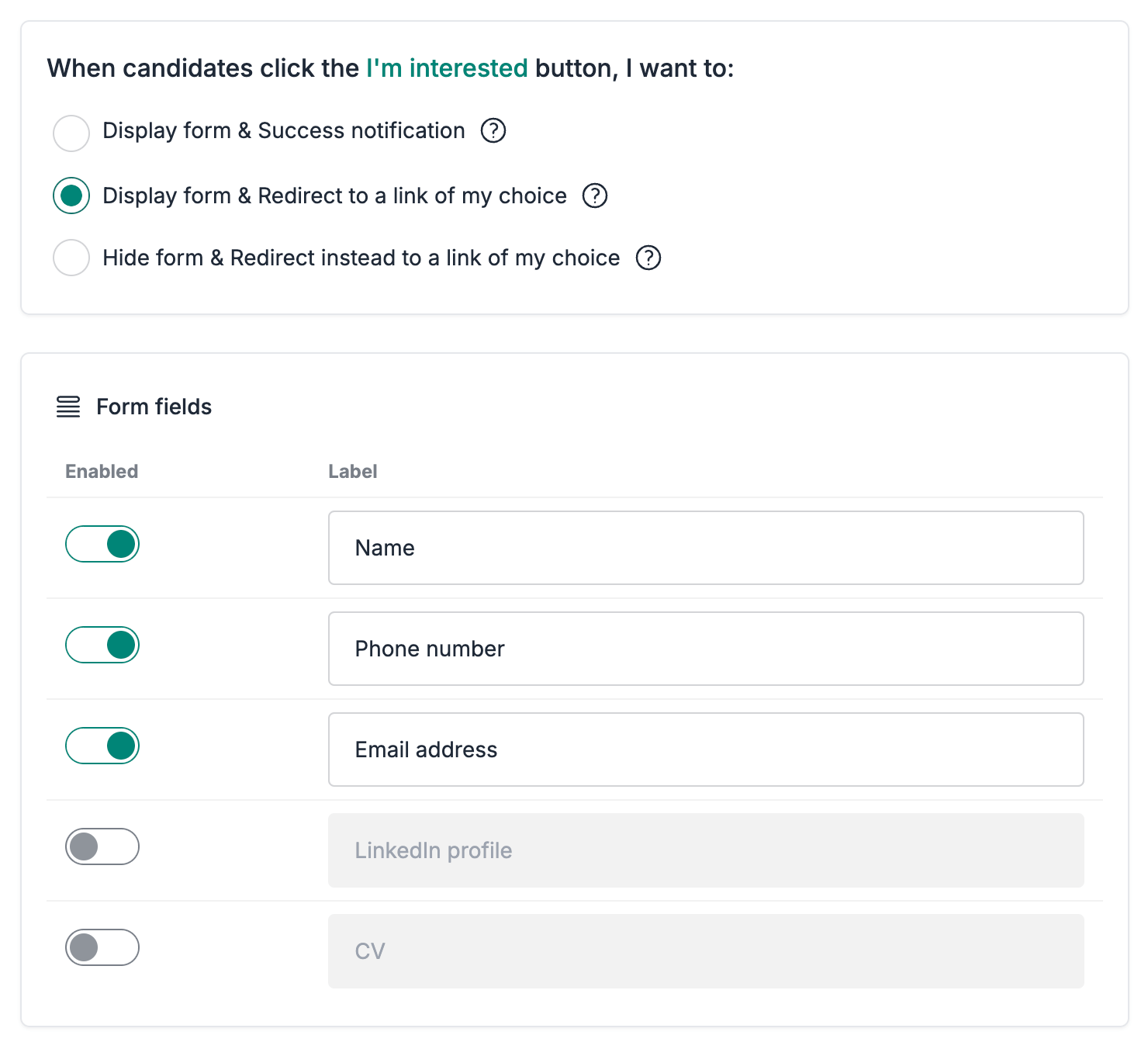Click the disabled CV label field
The width and height of the screenshot is (1148, 1049).
[706, 951]
